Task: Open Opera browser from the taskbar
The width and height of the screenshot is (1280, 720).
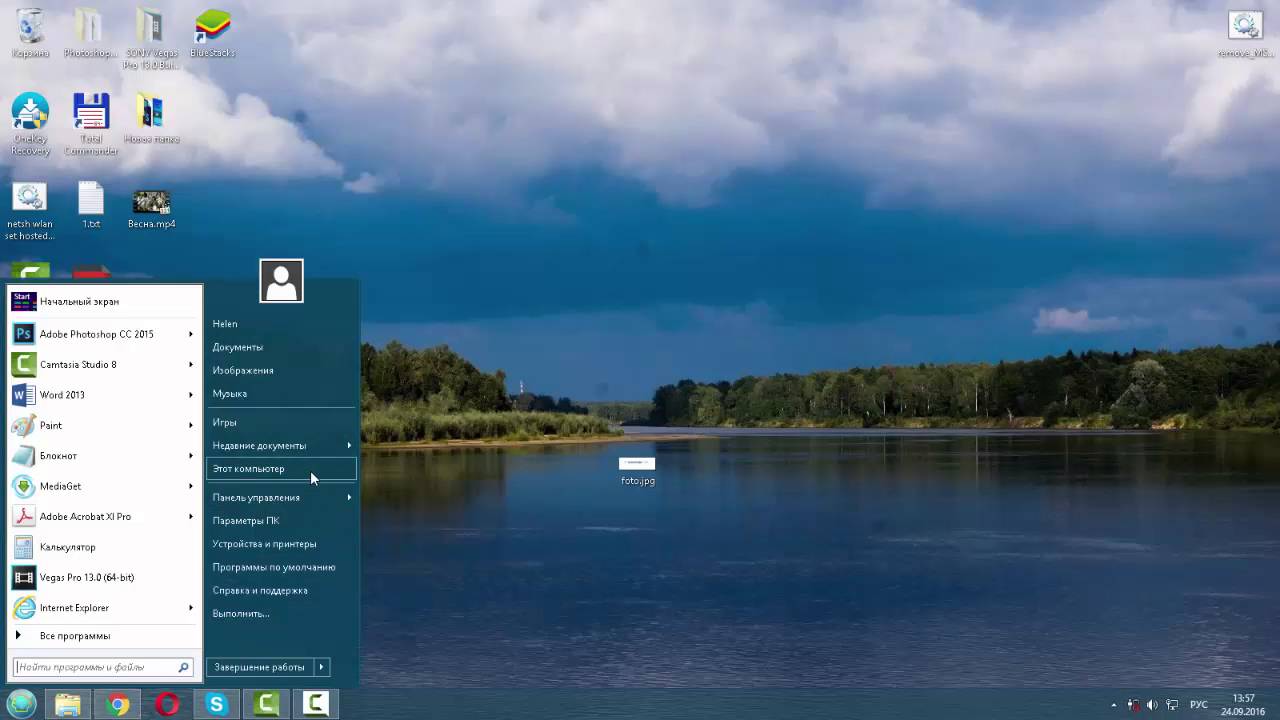Action: [167, 704]
